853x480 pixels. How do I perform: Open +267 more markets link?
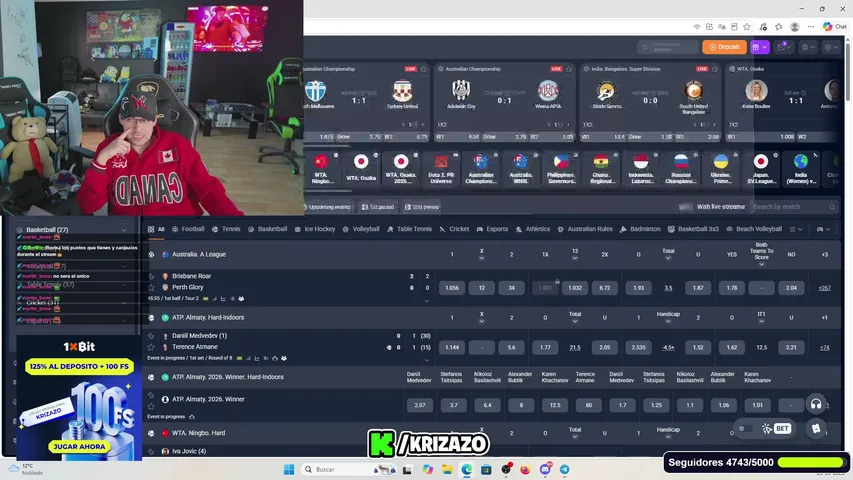pos(825,288)
